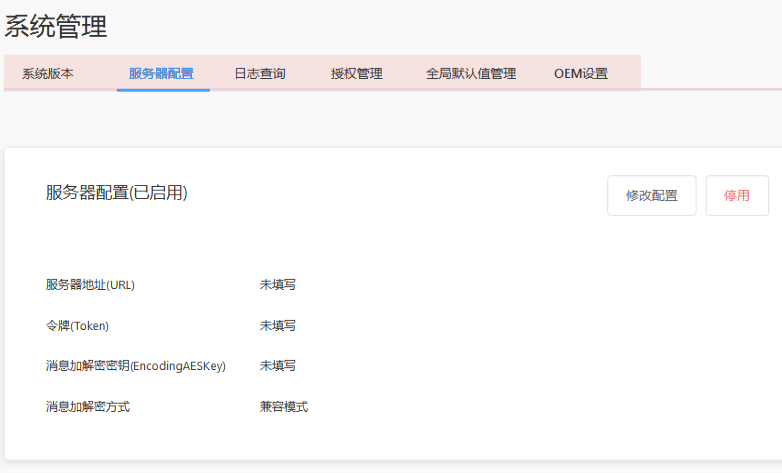Click the 消息加解密密钥(EncodingAESKey) label
Image resolution: width=782 pixels, height=473 pixels.
(x=136, y=366)
